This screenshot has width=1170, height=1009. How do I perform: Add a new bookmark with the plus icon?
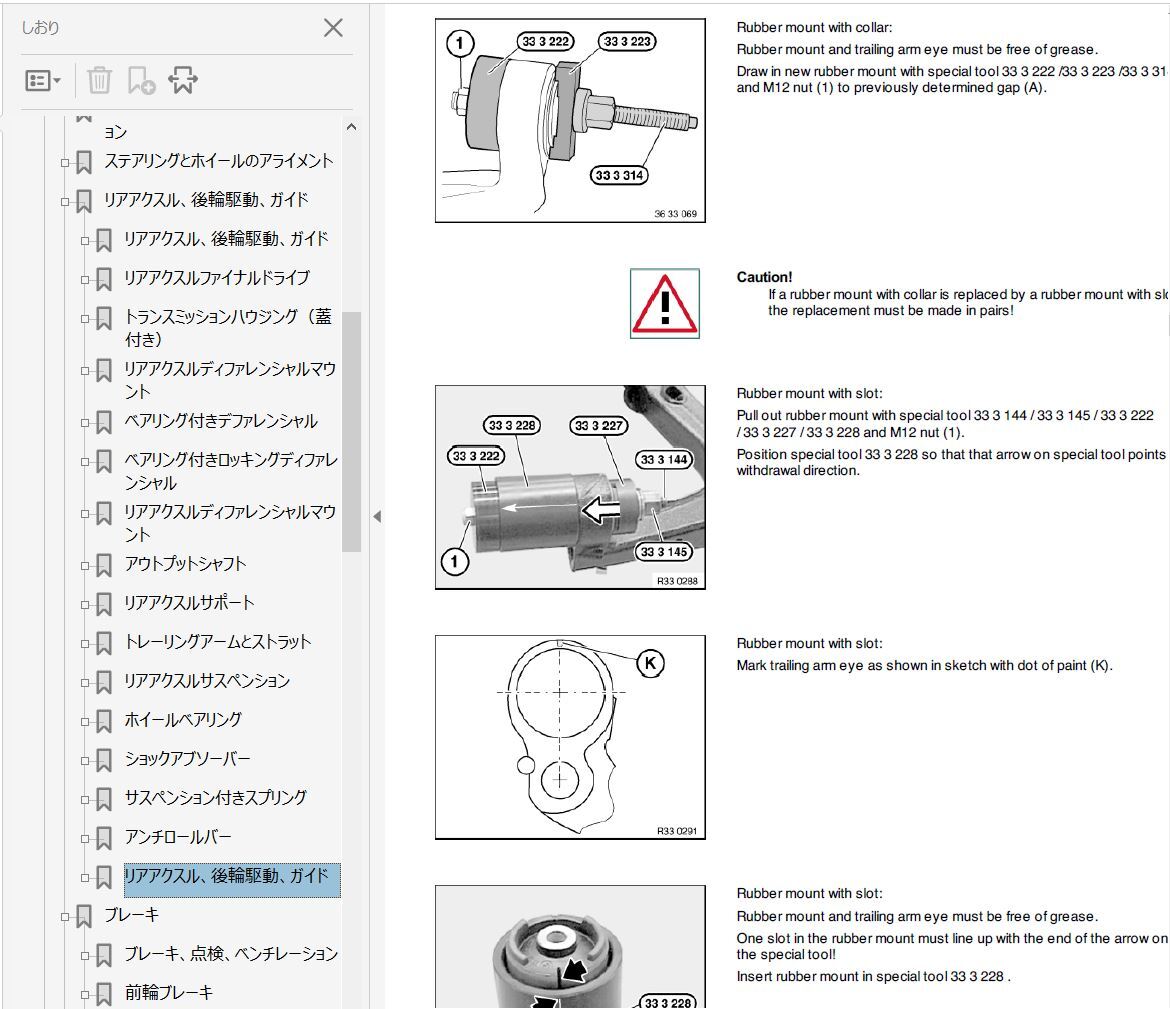141,81
